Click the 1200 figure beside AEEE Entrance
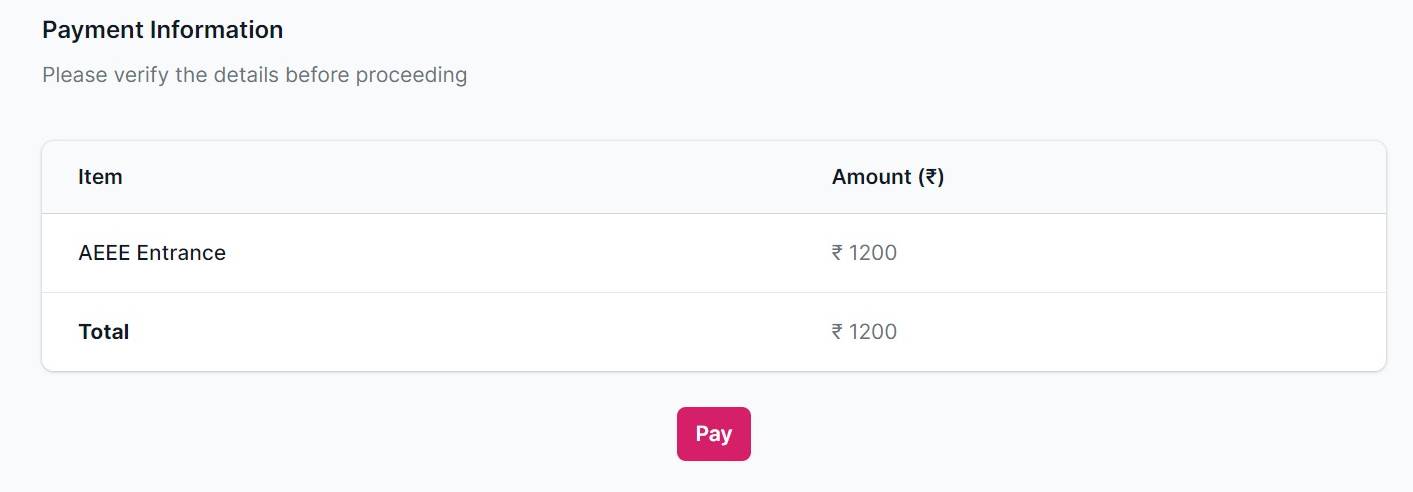 (x=873, y=253)
